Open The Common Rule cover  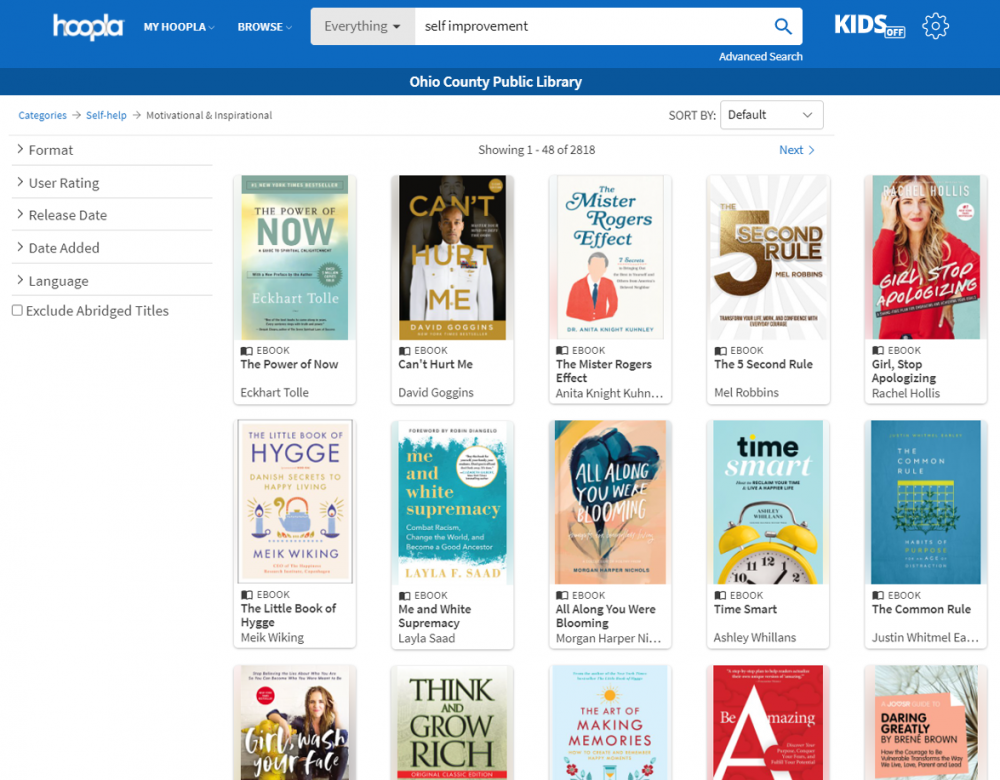(x=926, y=502)
